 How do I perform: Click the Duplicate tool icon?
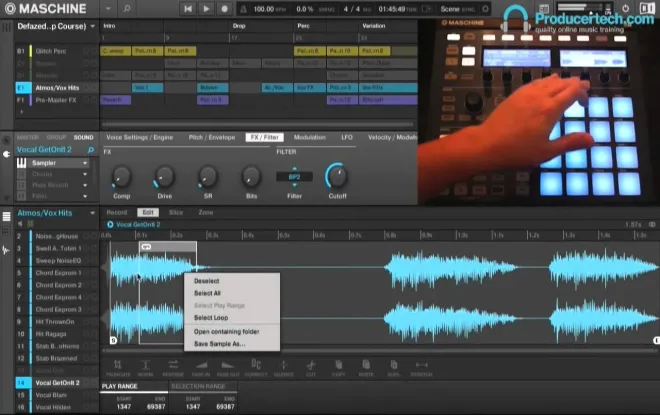[394, 364]
